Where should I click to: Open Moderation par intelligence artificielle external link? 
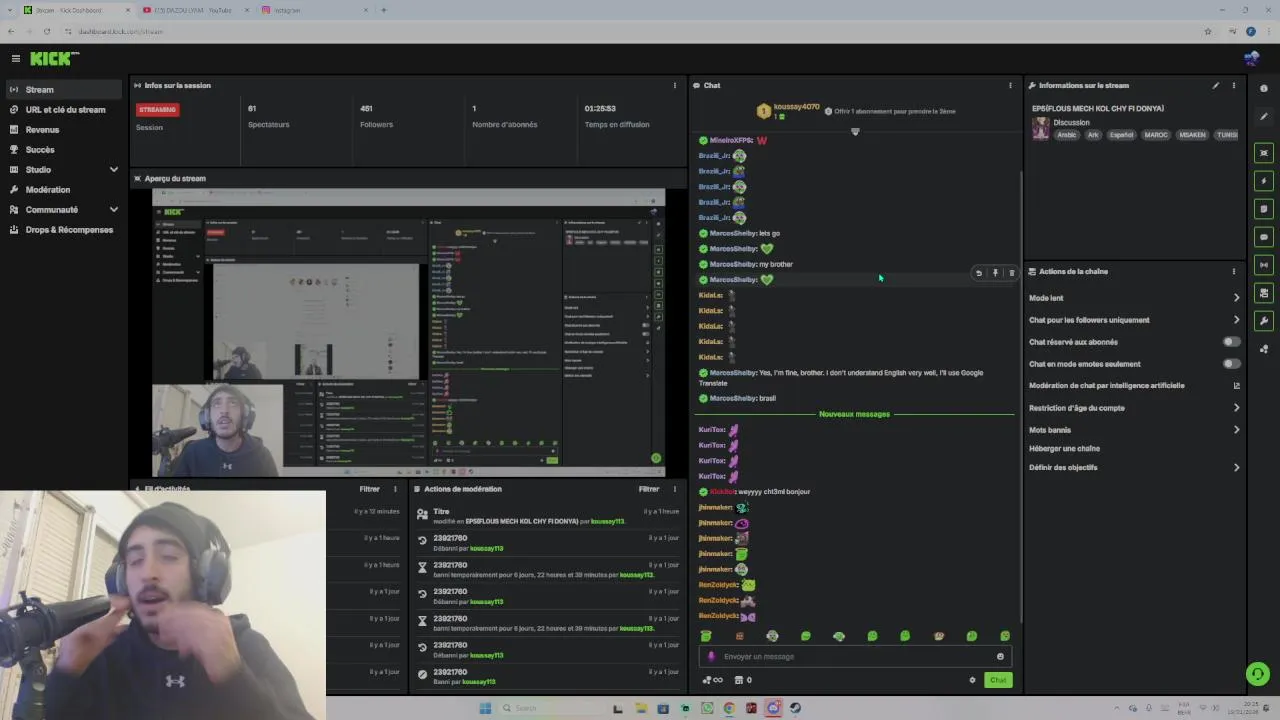pos(1236,385)
